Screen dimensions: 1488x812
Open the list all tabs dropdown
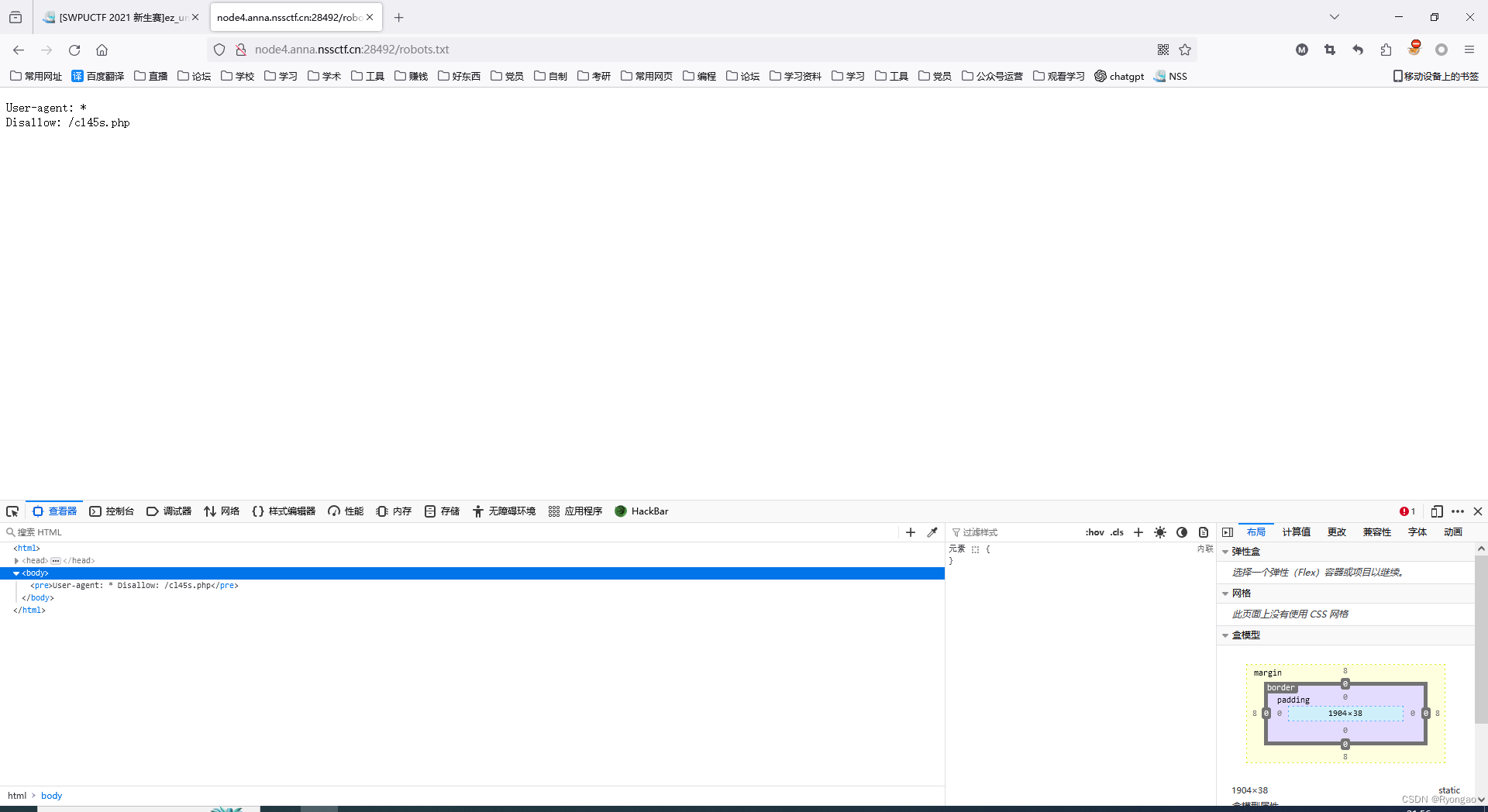[1335, 17]
